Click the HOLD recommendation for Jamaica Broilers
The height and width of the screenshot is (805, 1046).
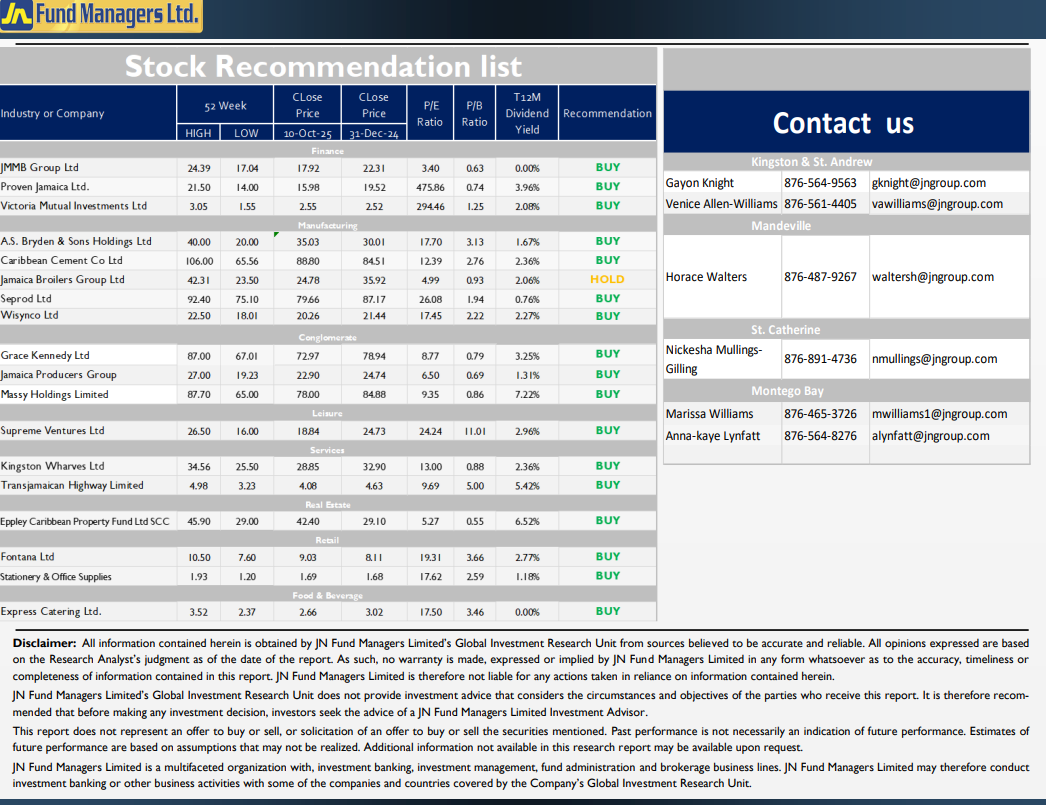[x=607, y=280]
